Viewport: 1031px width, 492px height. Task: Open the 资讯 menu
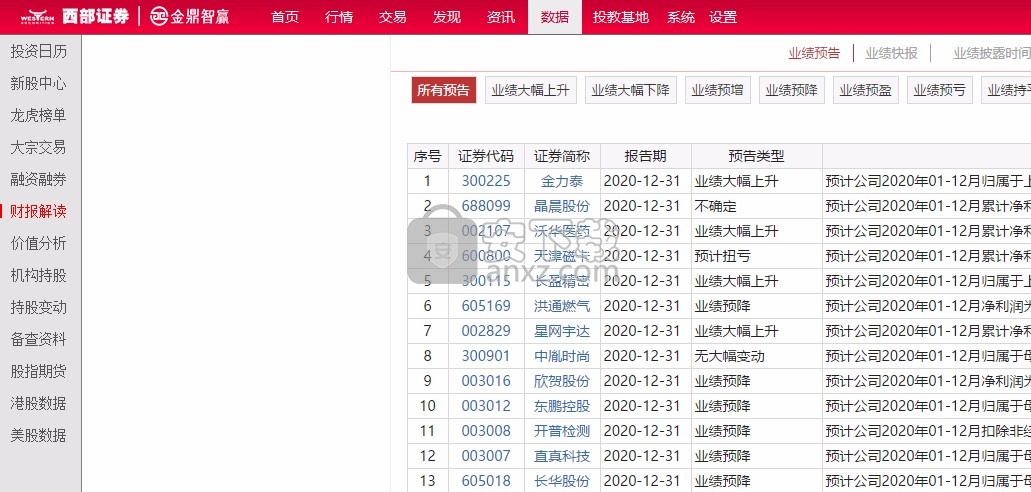coord(500,17)
